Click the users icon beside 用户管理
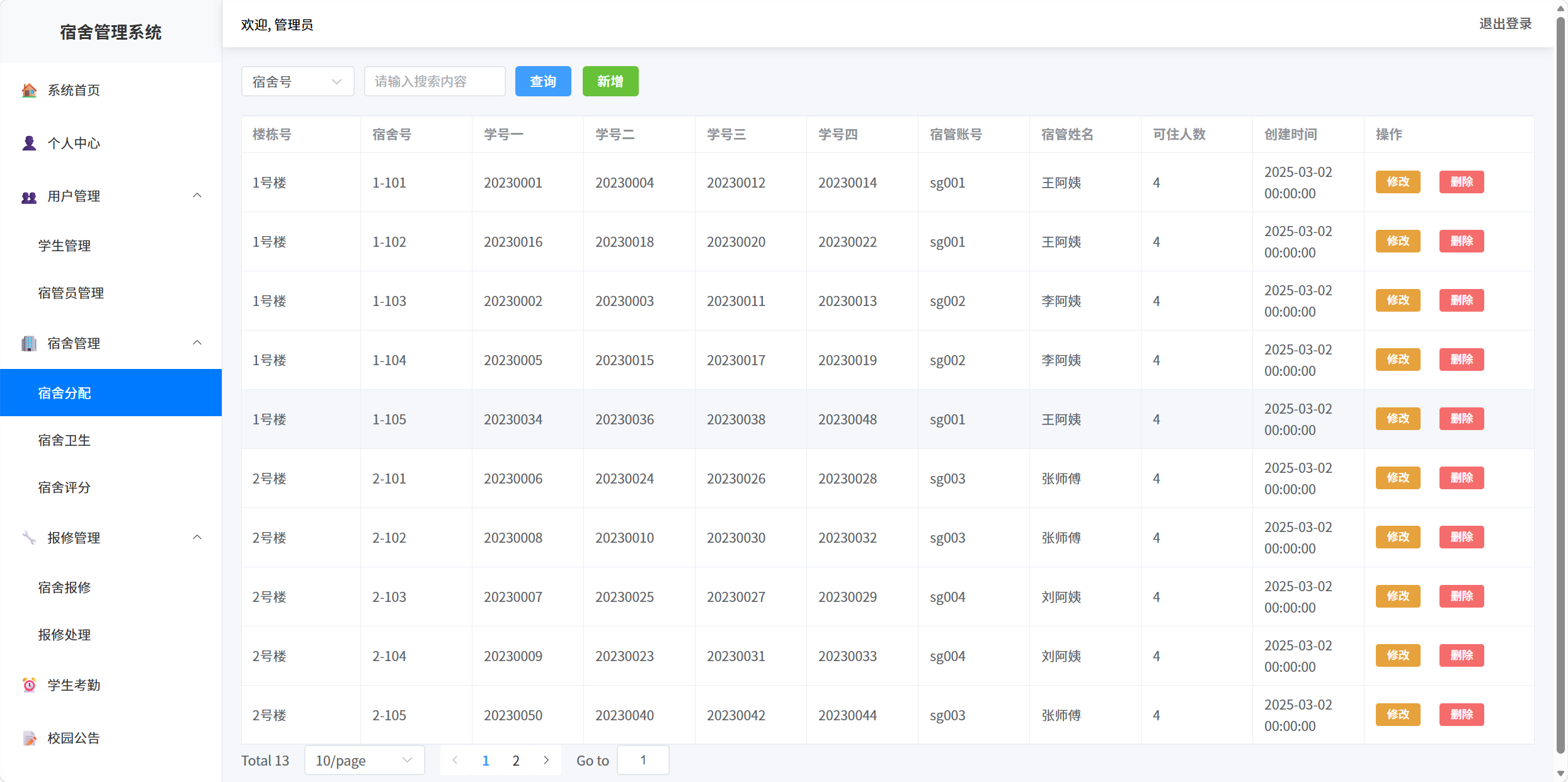The width and height of the screenshot is (1568, 782). click(28, 196)
